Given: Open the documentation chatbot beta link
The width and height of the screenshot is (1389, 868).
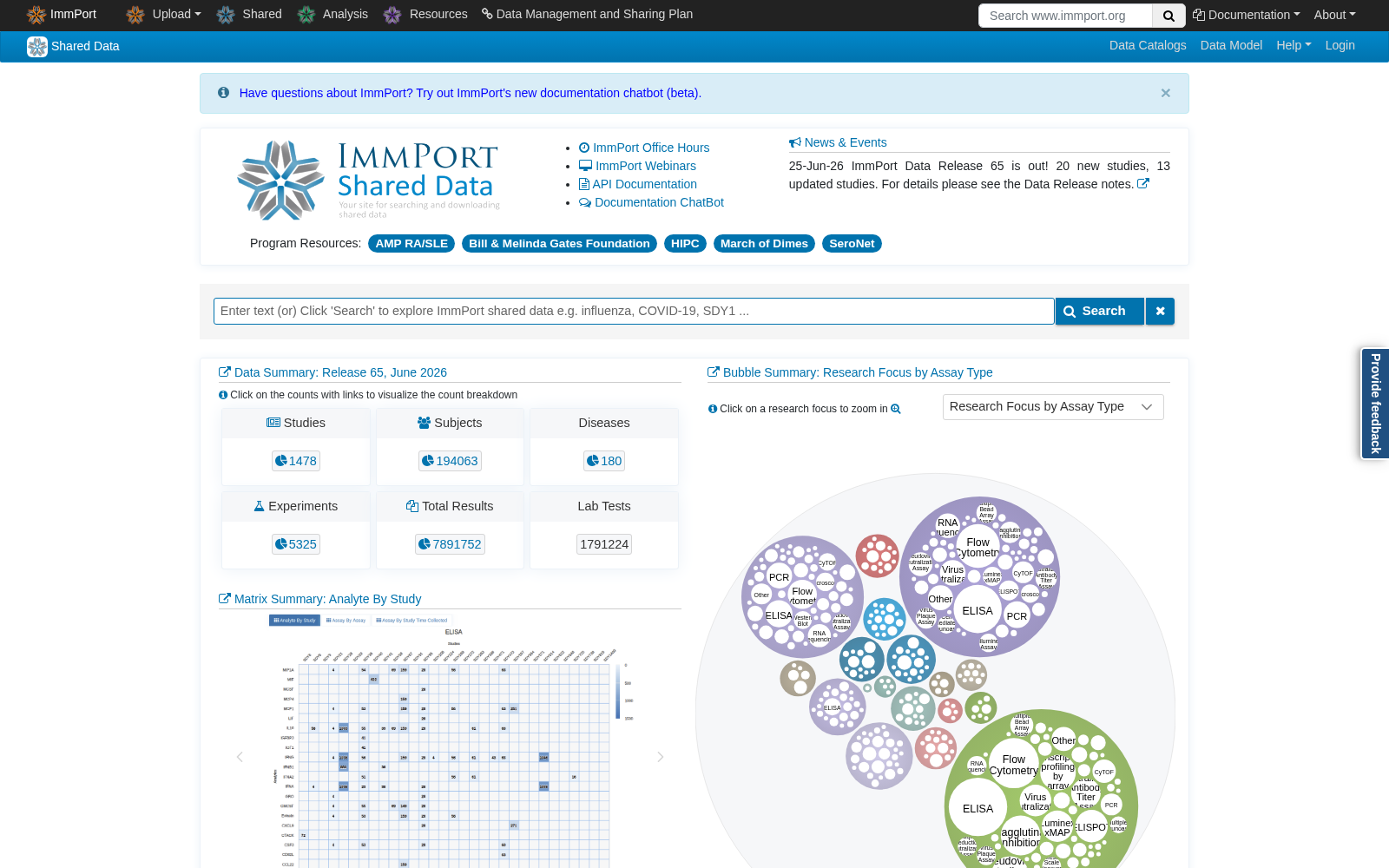Looking at the screenshot, I should [x=470, y=93].
